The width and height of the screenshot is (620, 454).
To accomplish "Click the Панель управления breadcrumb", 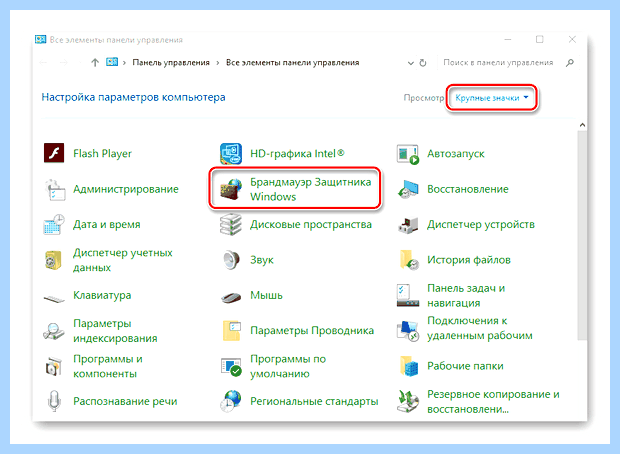I will tap(171, 62).
